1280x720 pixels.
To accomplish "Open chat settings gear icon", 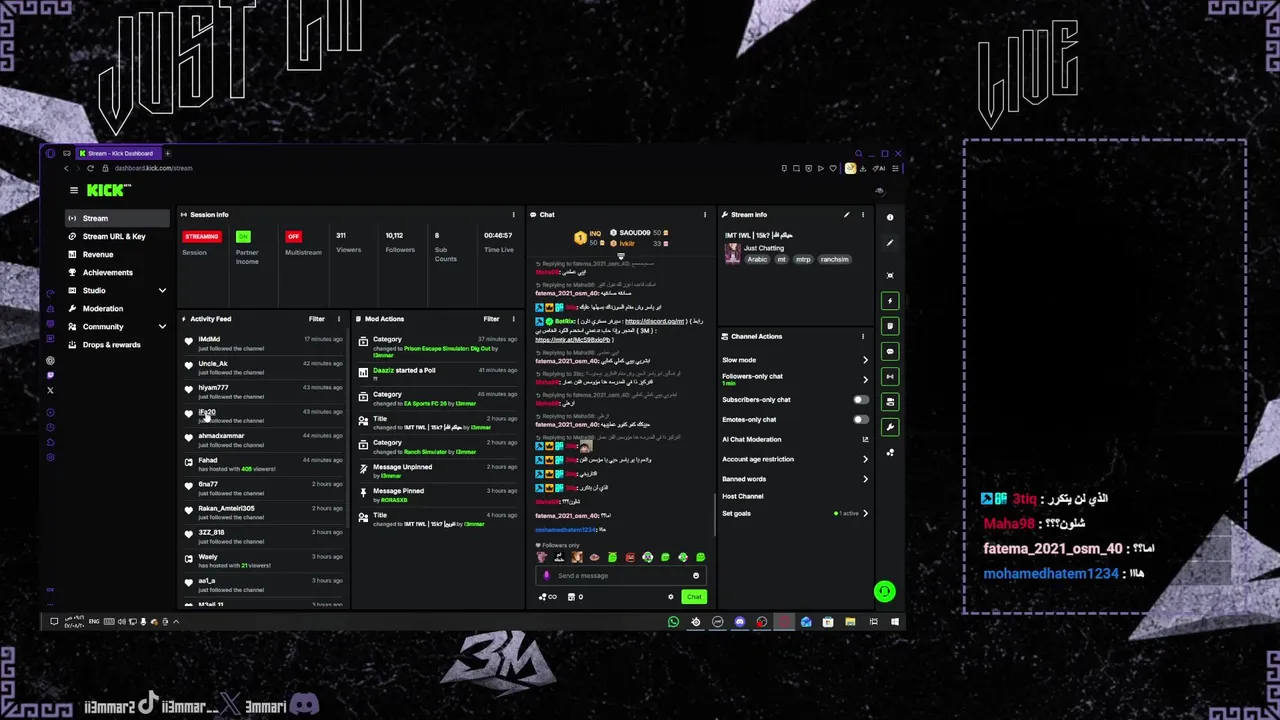I will pyautogui.click(x=671, y=597).
